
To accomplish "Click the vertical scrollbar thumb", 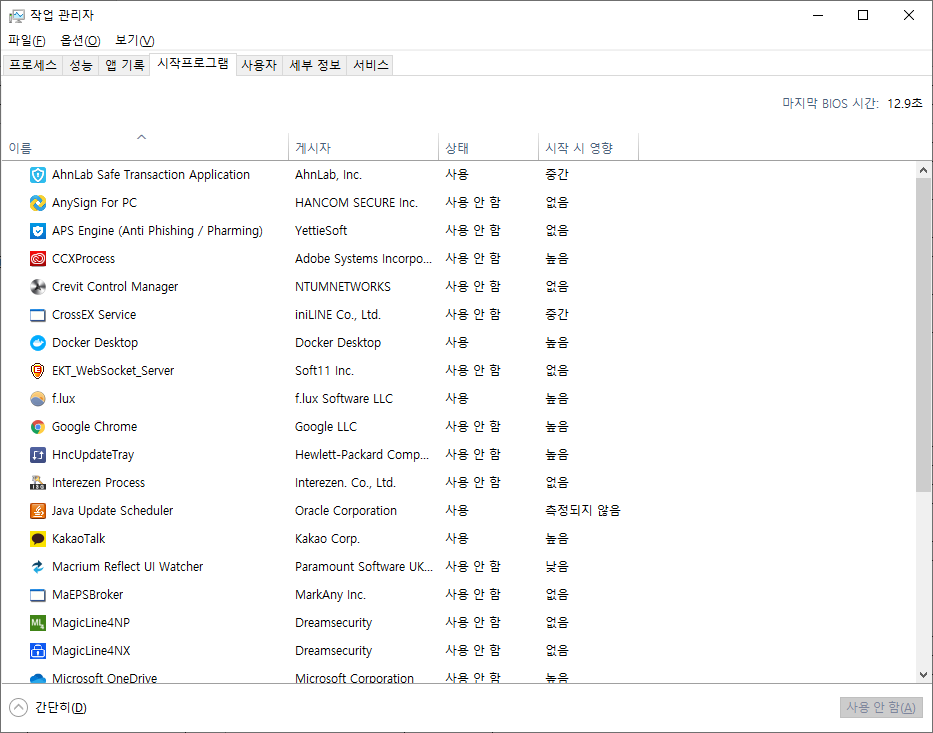I will tap(923, 334).
